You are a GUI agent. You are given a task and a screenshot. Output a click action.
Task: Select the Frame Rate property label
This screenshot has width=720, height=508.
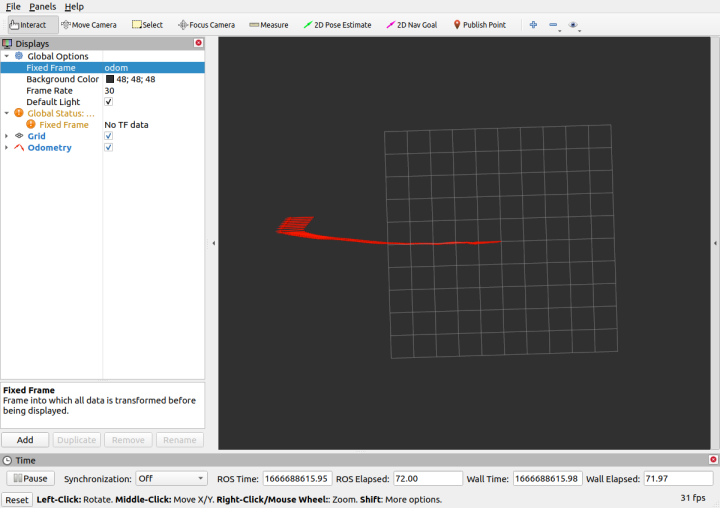click(49, 90)
